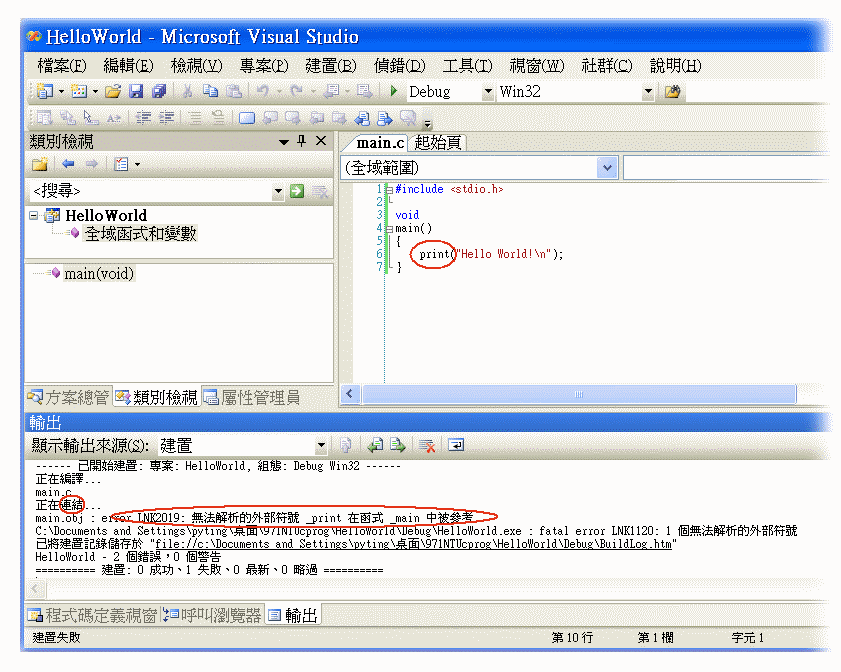This screenshot has height=672, width=841.
Task: Go to the next message in Output
Action: pyautogui.click(x=398, y=445)
